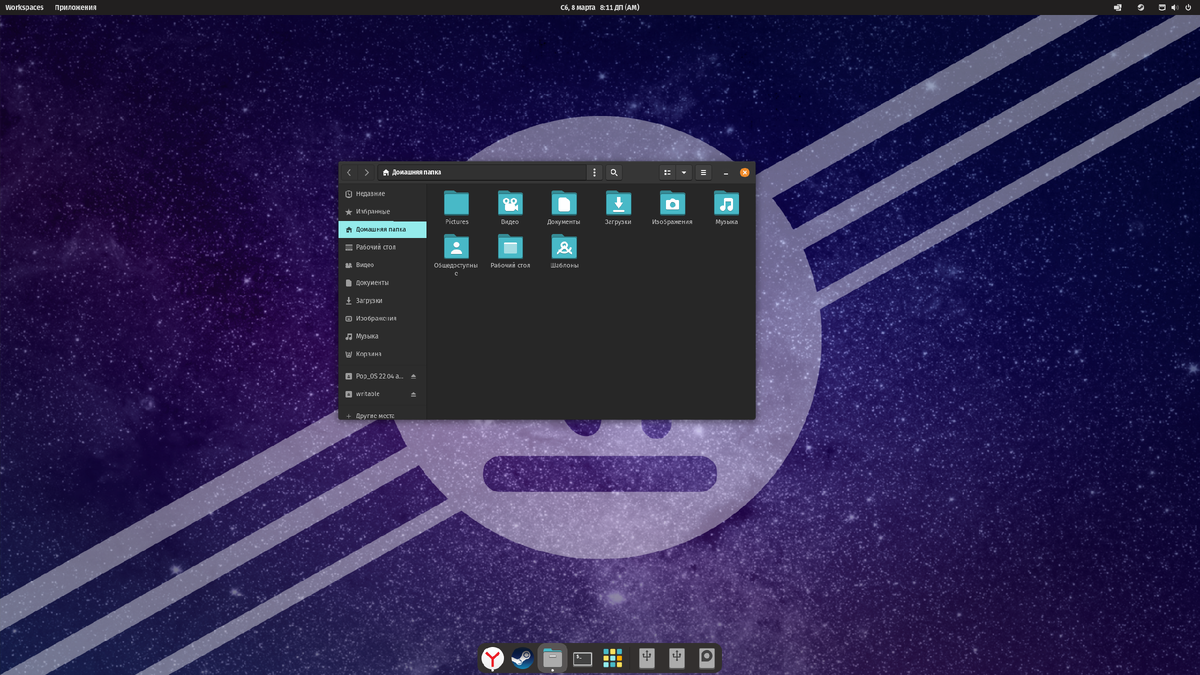1200x675 pixels.
Task: Minimize the file manager window
Action: tap(726, 173)
